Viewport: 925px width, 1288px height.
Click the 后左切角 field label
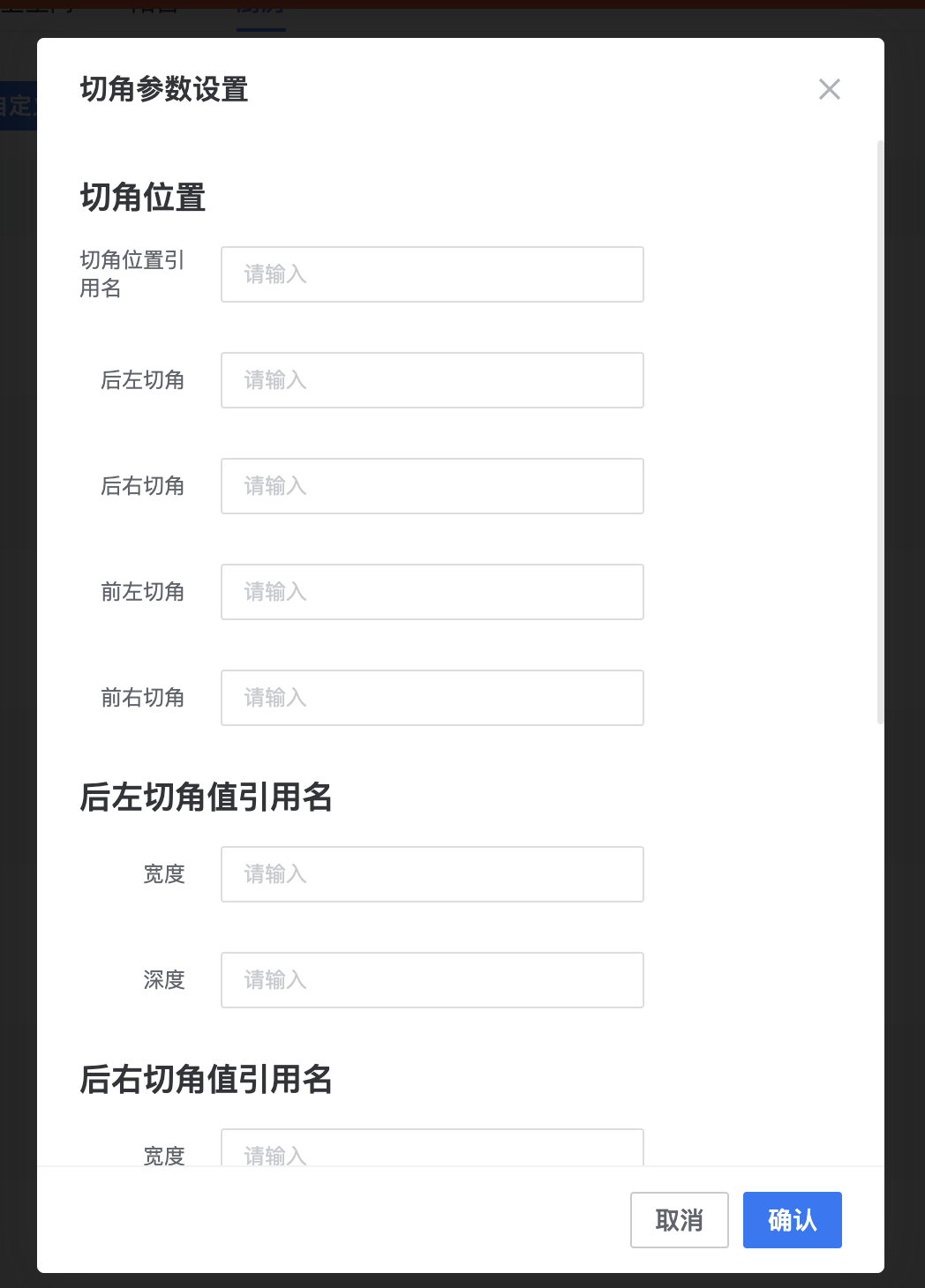(x=142, y=380)
